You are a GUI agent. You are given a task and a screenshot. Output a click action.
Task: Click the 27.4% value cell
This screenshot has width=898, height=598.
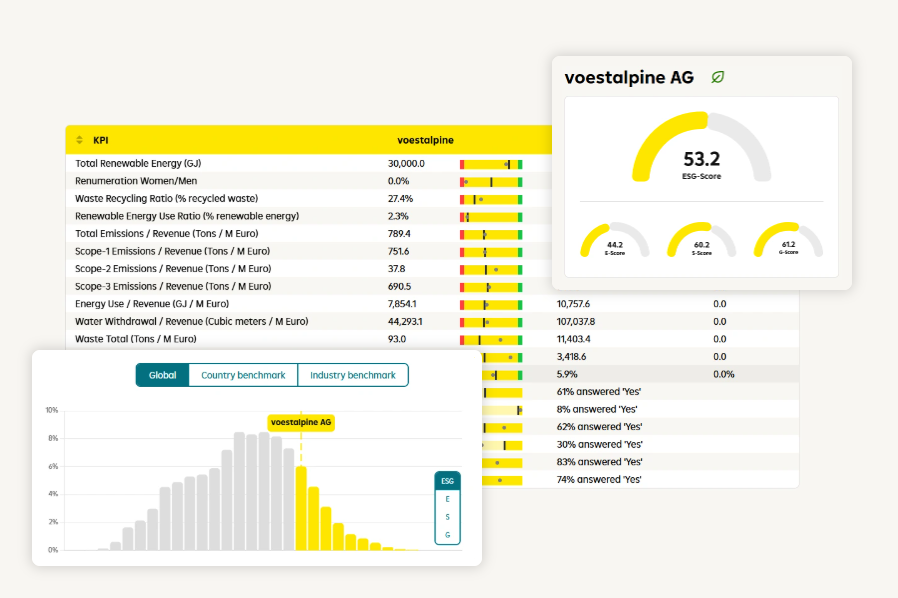coord(400,199)
